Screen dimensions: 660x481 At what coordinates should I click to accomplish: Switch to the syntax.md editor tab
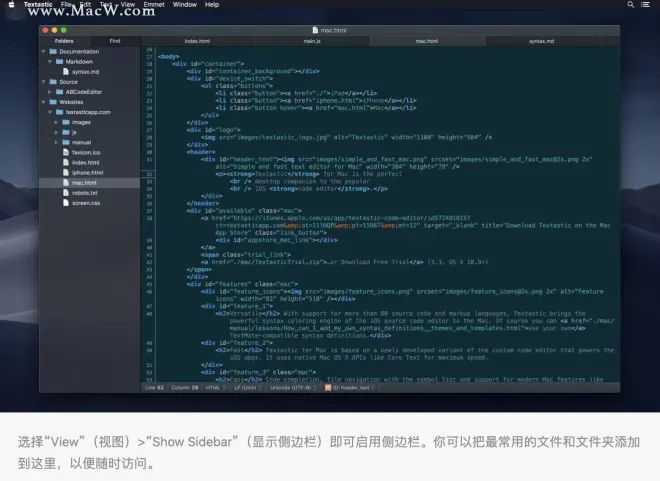pos(542,41)
